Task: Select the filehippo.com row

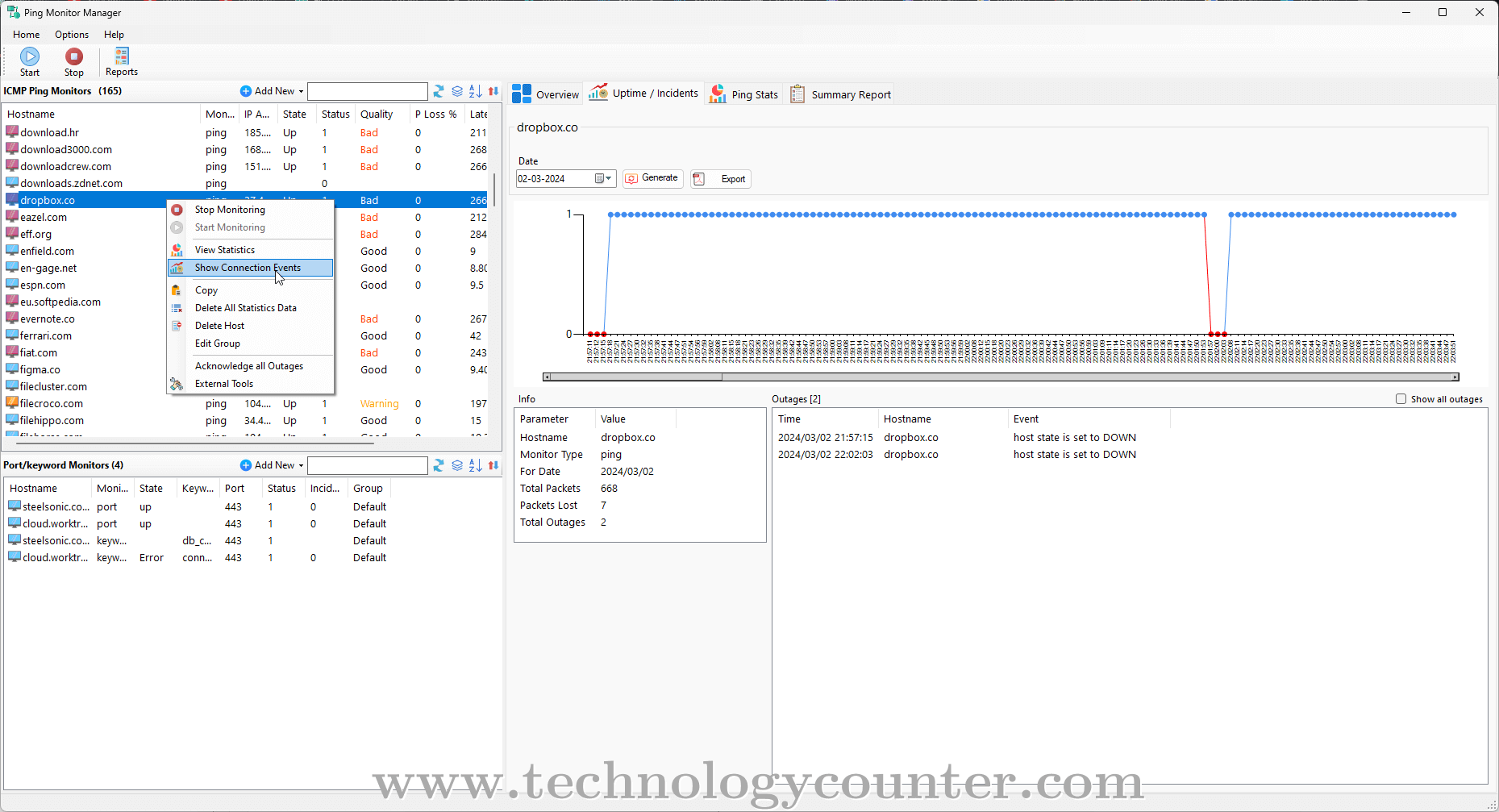Action: pos(246,420)
